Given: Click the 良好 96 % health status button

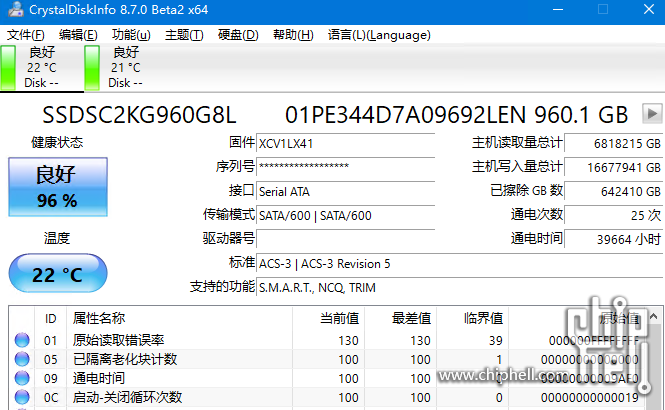Looking at the screenshot, I should pyautogui.click(x=58, y=187).
